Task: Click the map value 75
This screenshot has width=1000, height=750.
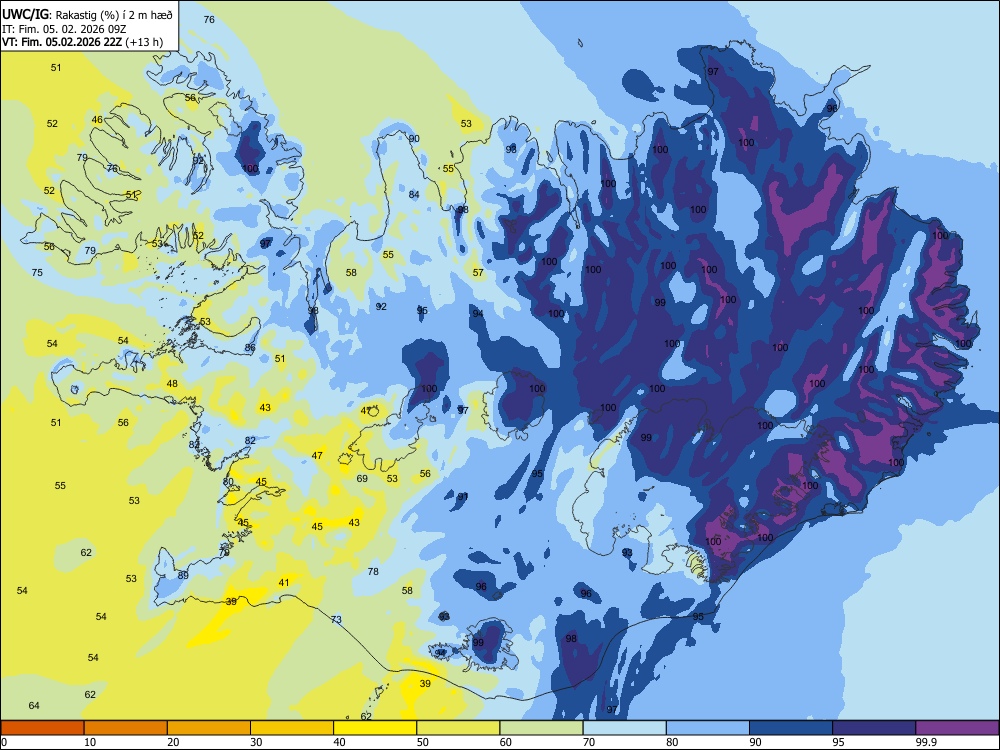Action: 37,272
